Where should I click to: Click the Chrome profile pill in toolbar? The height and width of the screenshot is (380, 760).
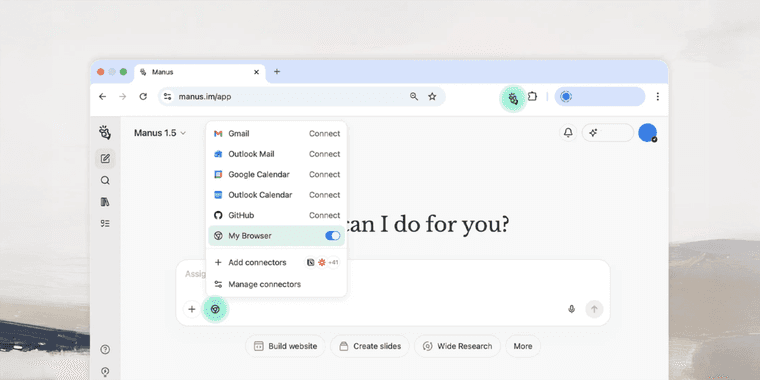coord(600,96)
